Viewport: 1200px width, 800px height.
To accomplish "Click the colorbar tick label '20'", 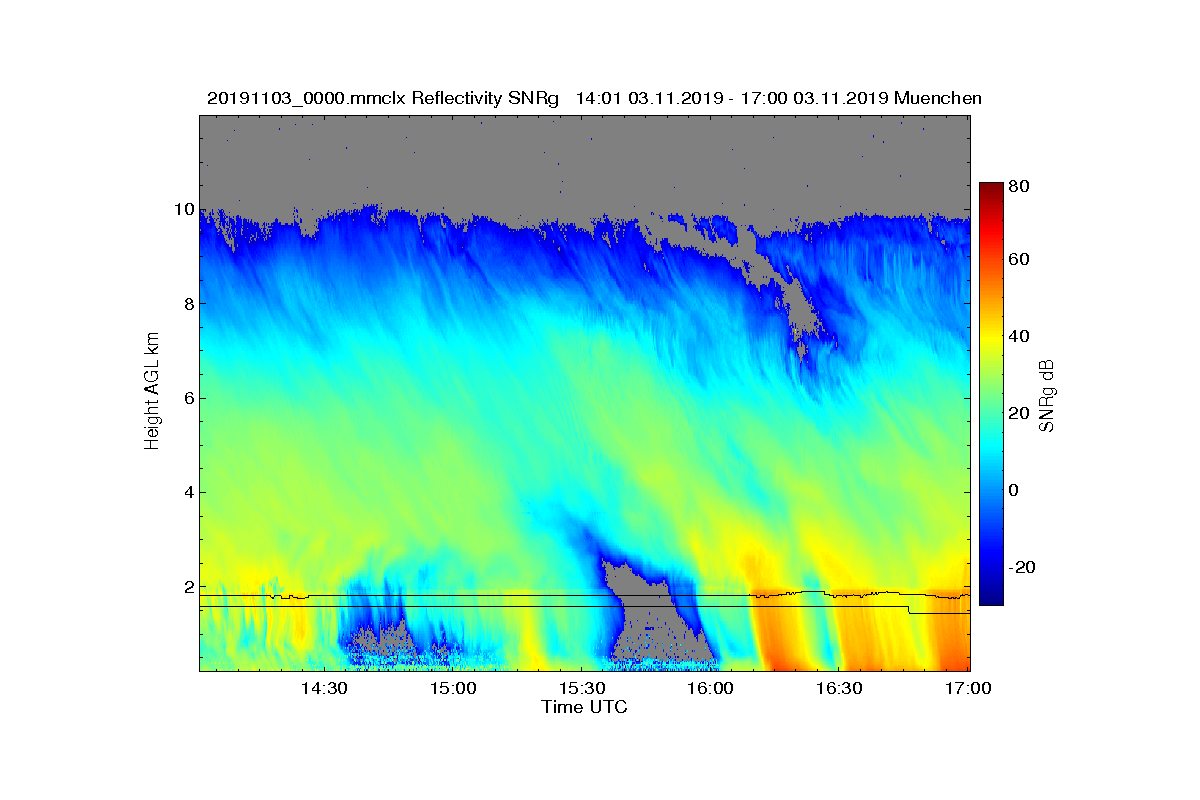I will (x=1020, y=413).
